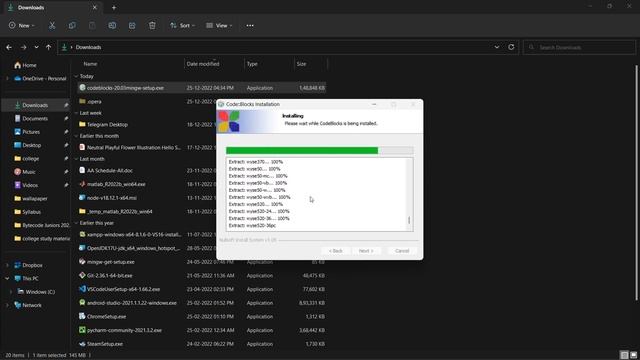640x360 pixels.
Task: Collapse the Today group
Action: click(76, 76)
